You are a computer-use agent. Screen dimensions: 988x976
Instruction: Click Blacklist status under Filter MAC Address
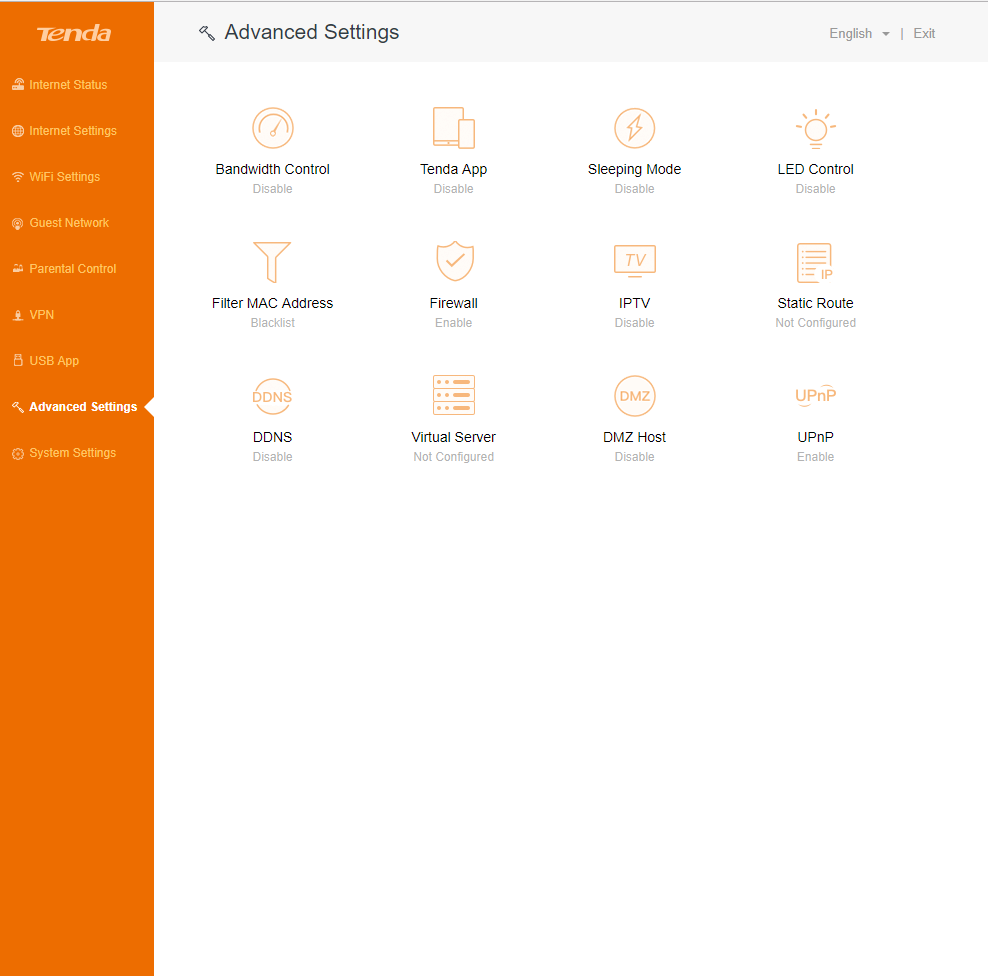tap(272, 323)
